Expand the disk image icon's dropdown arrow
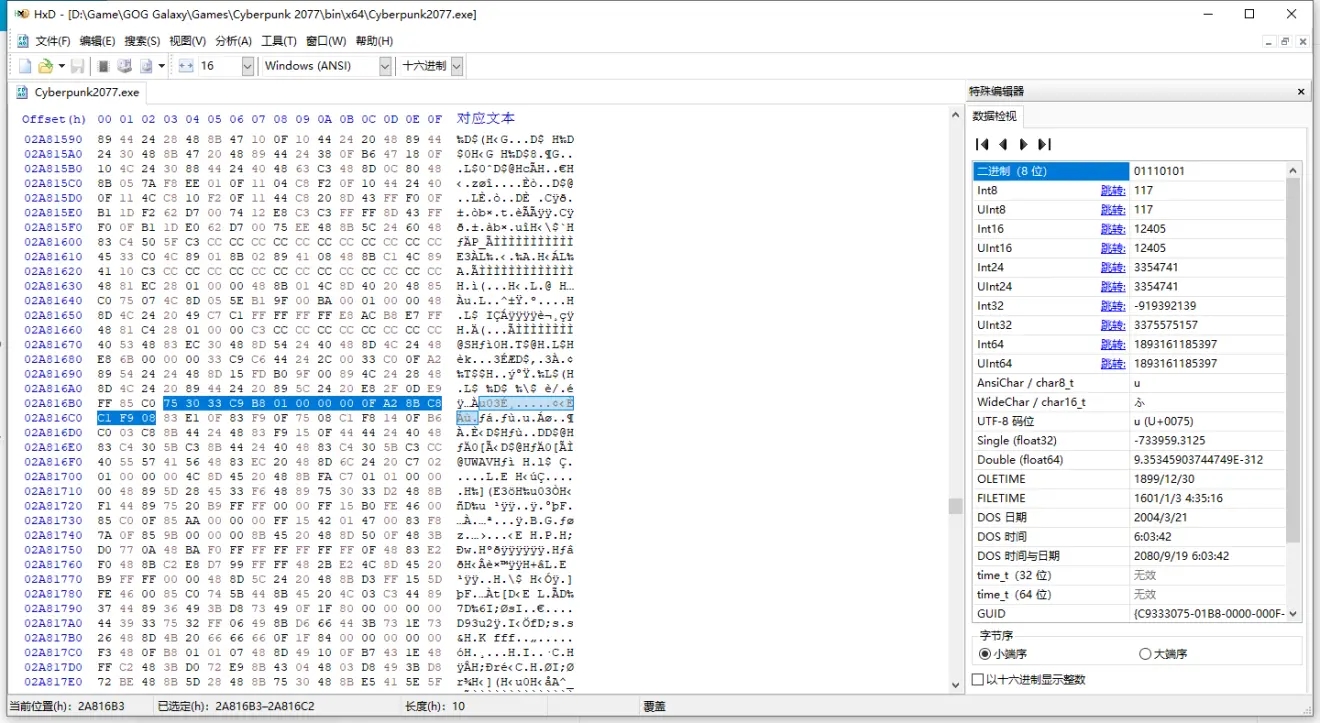 point(161,66)
